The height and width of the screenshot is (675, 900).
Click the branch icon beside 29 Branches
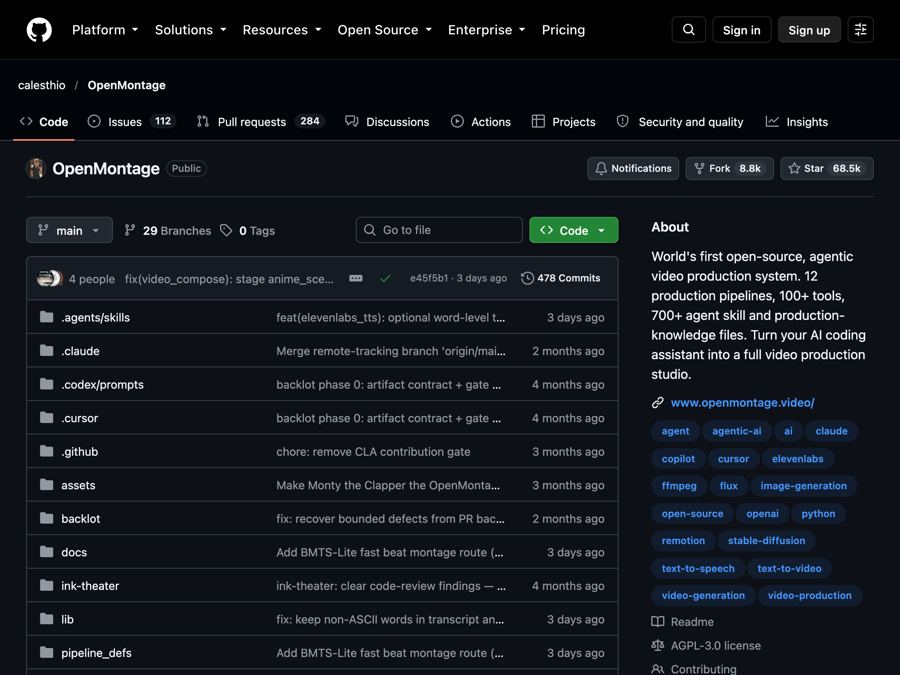click(130, 230)
